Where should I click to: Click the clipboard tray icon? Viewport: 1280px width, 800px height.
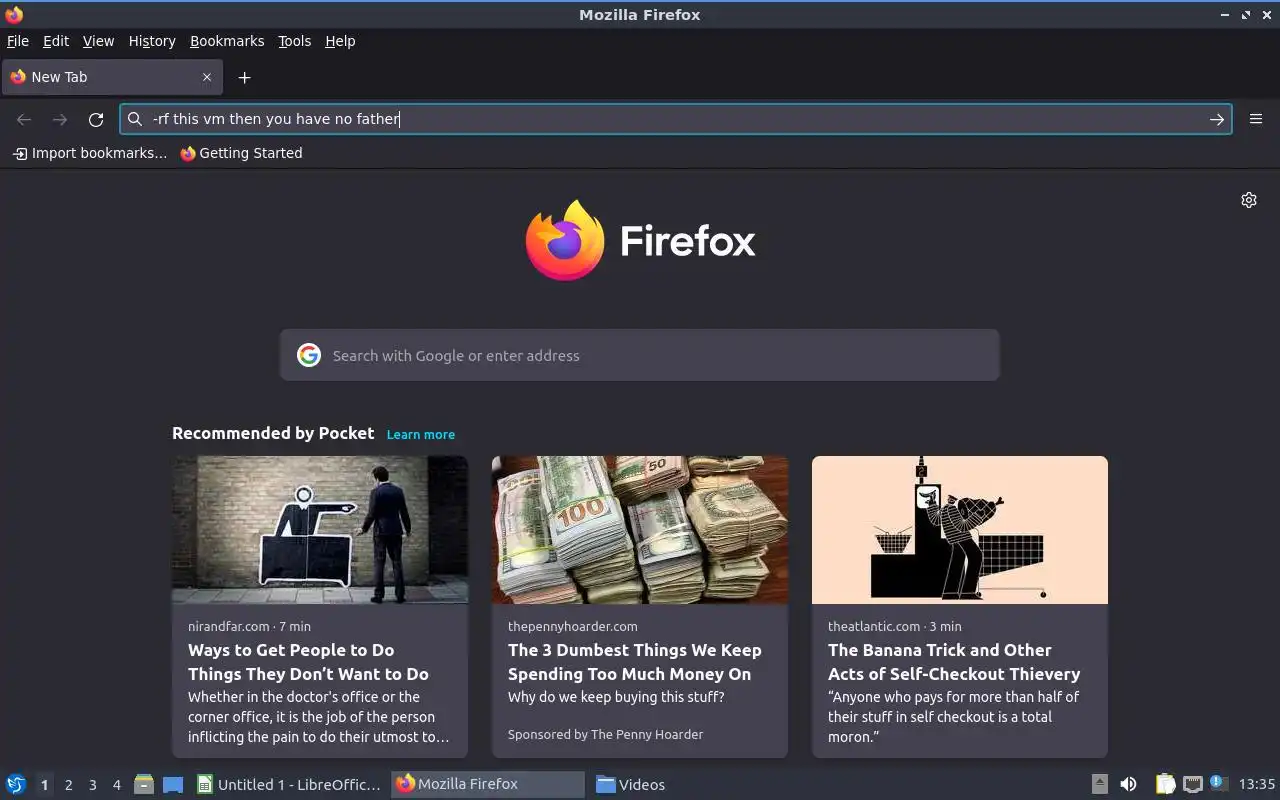1165,784
